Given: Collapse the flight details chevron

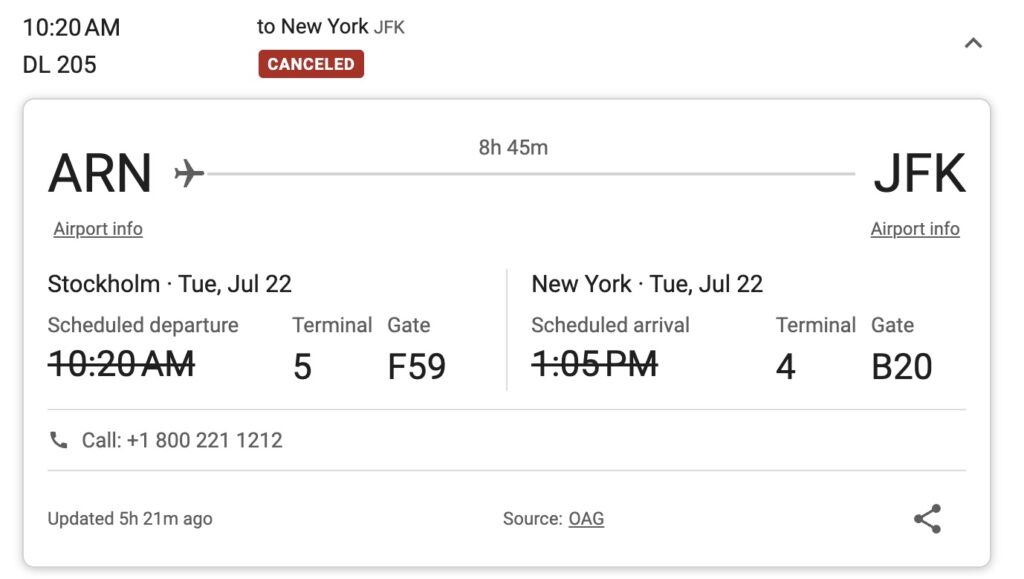Looking at the screenshot, I should click(973, 43).
